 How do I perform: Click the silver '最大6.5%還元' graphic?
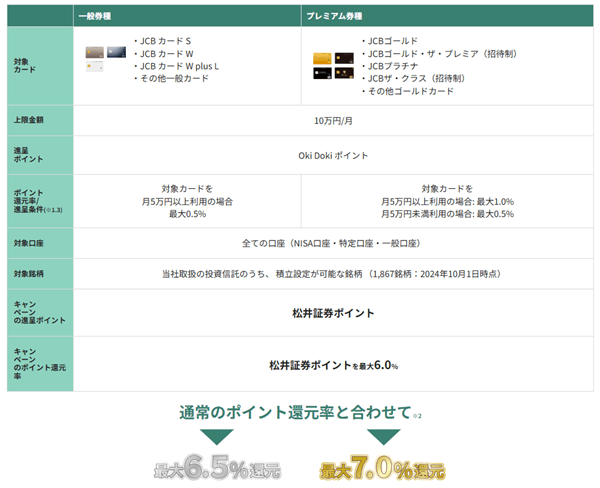click(x=217, y=467)
